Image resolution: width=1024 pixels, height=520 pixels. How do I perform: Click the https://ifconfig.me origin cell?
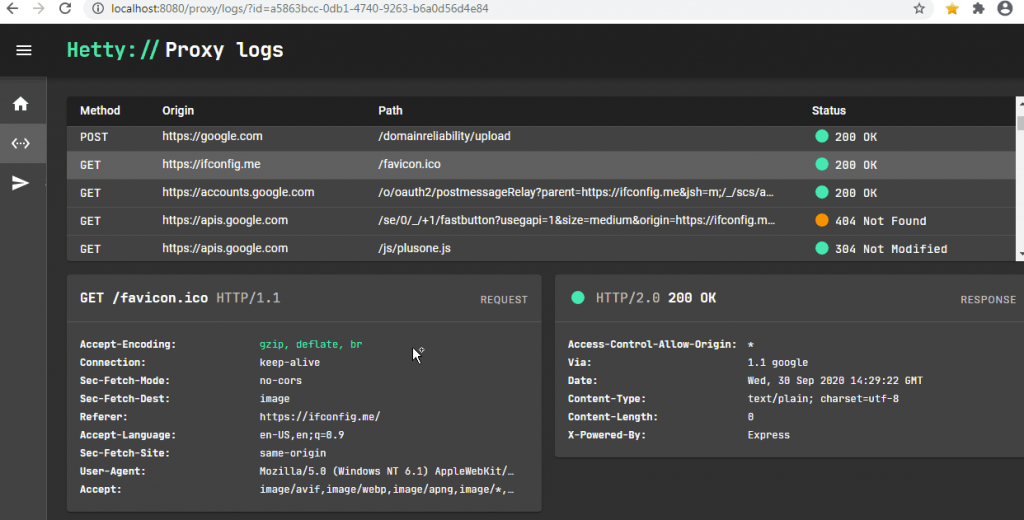(x=211, y=165)
